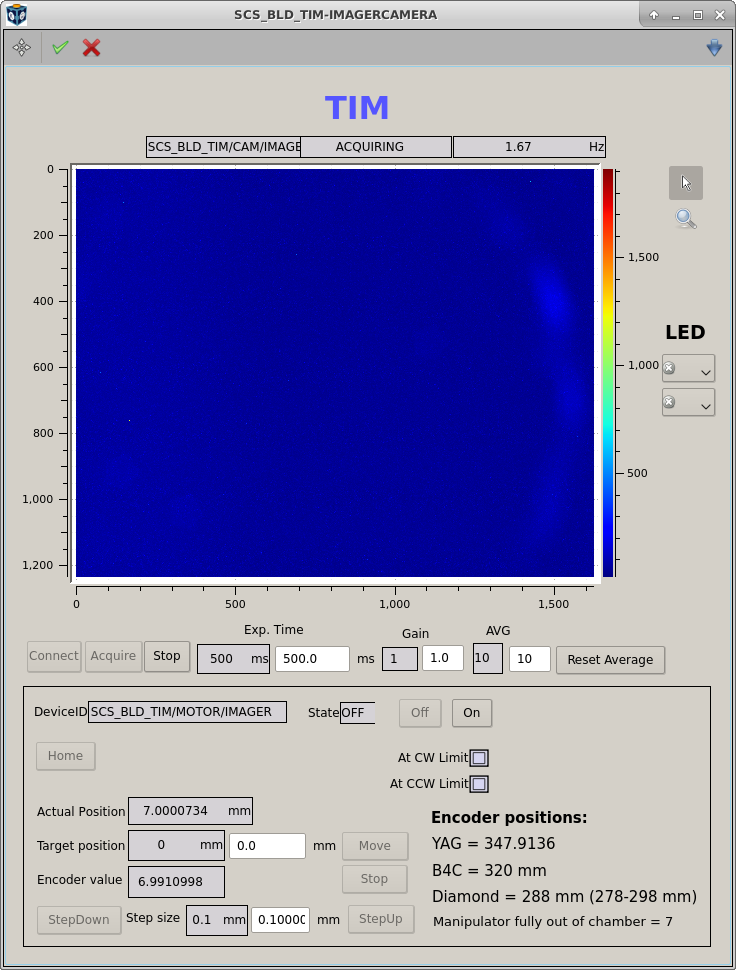Click the Move button

(375, 846)
